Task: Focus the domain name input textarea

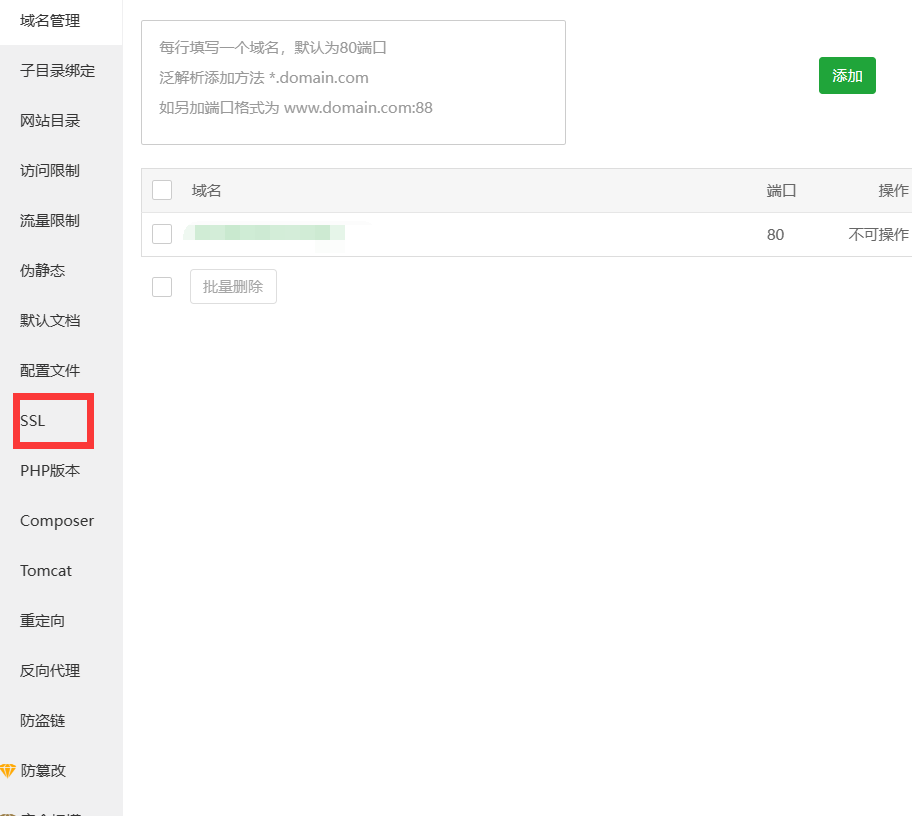Action: (x=353, y=82)
